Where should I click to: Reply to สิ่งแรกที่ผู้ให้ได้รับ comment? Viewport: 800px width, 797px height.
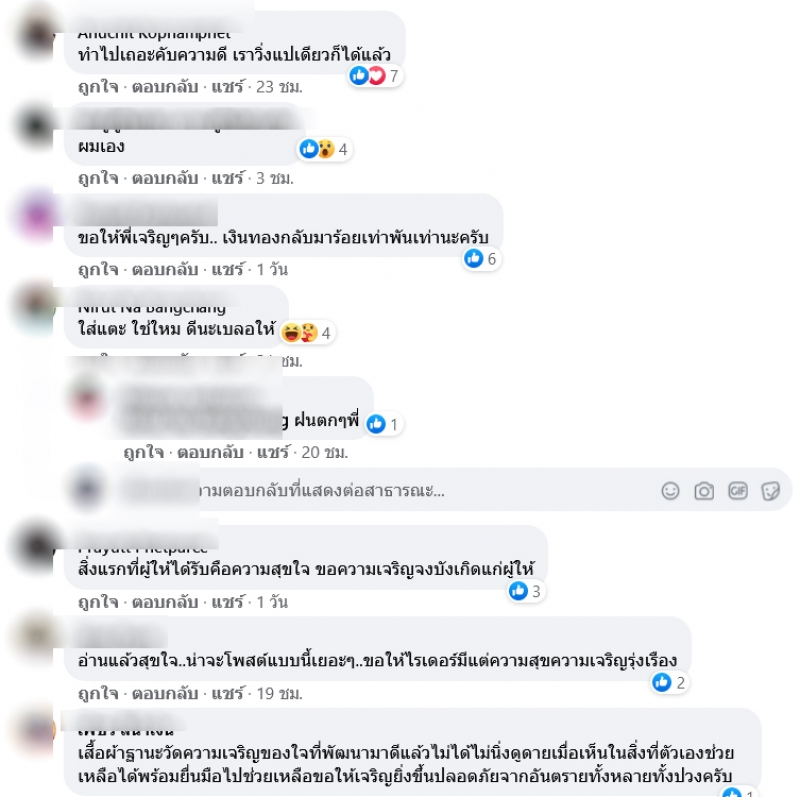point(165,602)
